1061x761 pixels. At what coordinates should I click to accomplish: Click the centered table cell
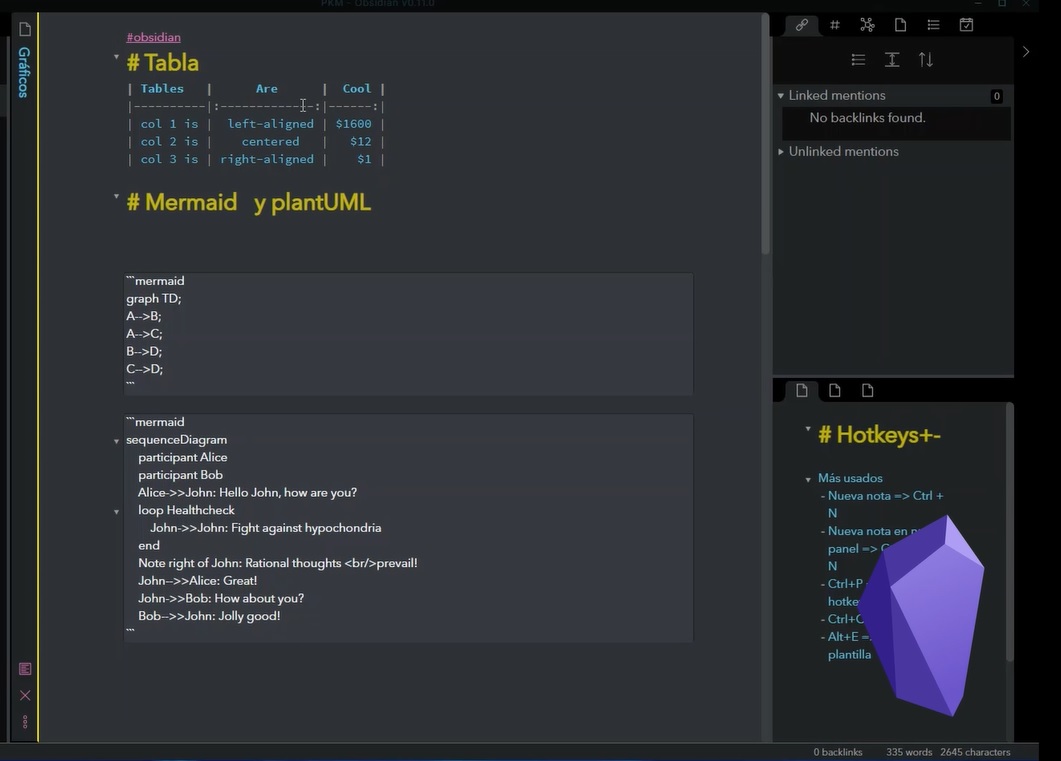point(270,141)
